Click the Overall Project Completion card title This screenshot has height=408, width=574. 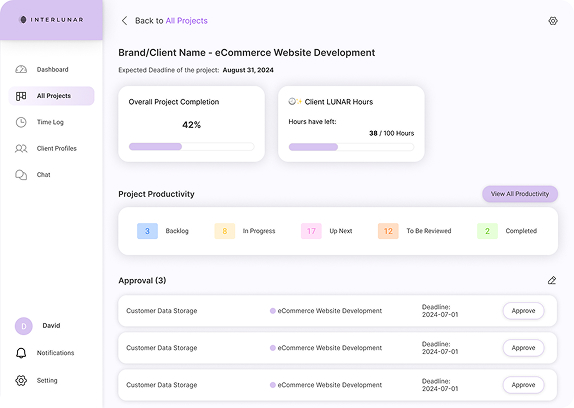[174, 102]
